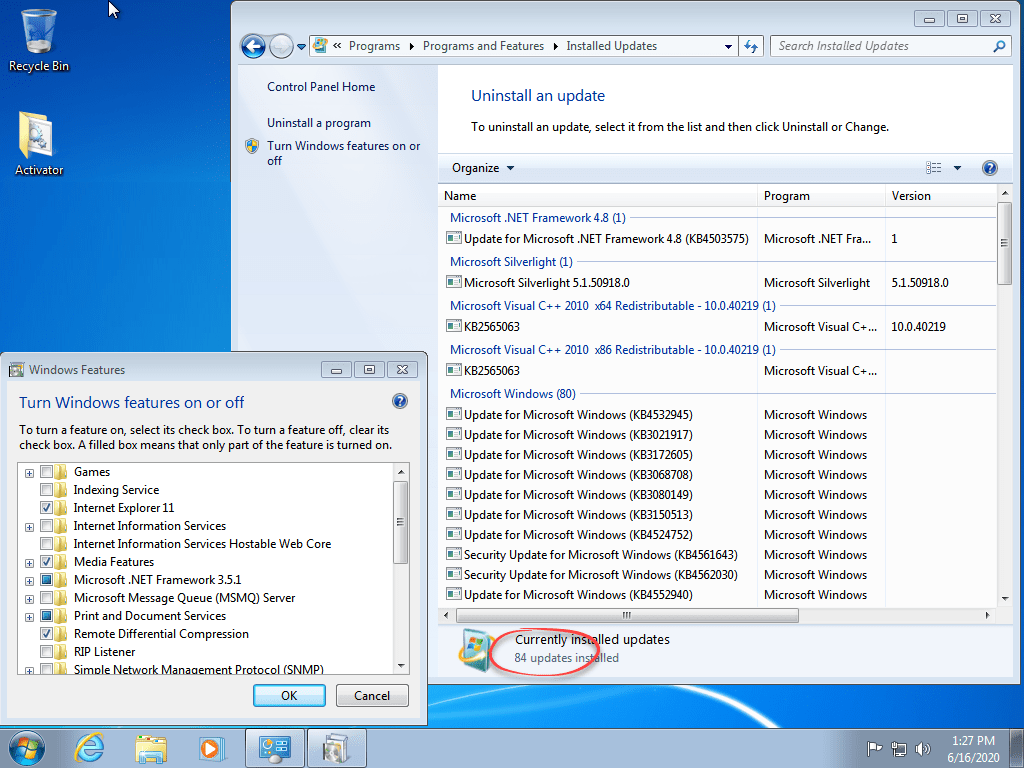
Task: Expand the Games tree node
Action: (x=29, y=473)
